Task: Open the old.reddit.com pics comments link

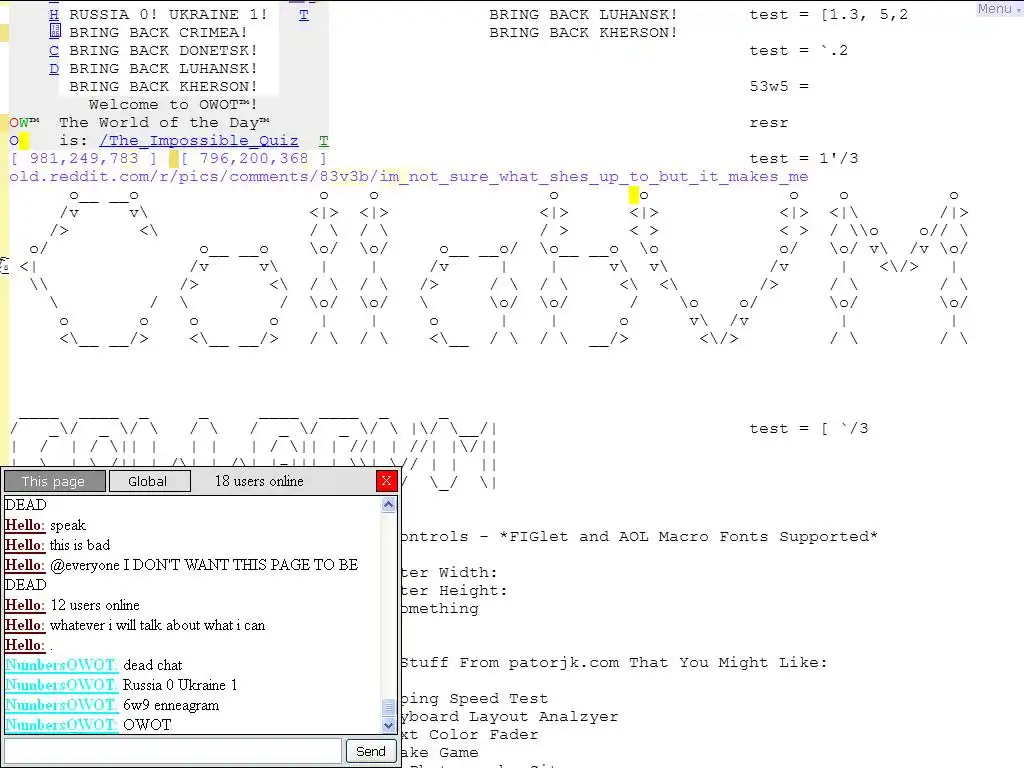Action: tap(409, 176)
